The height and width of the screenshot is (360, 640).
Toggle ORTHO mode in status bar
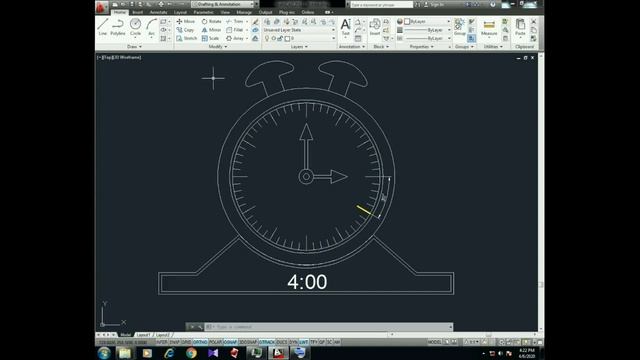coord(200,342)
